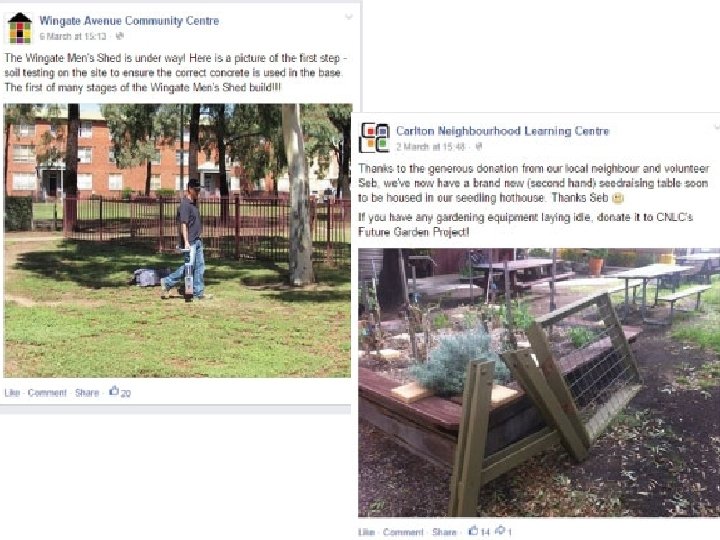The width and height of the screenshot is (720, 540).
Task: Click the comment bubble count on Carlton post
Action: (x=503, y=531)
